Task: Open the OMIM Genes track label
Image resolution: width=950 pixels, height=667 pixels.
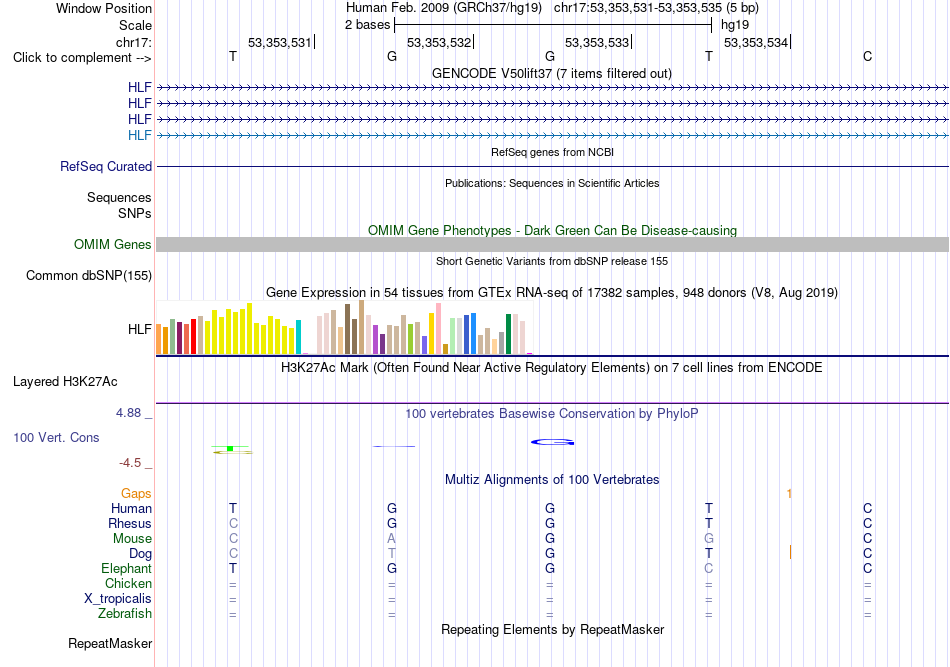Action: [x=113, y=244]
